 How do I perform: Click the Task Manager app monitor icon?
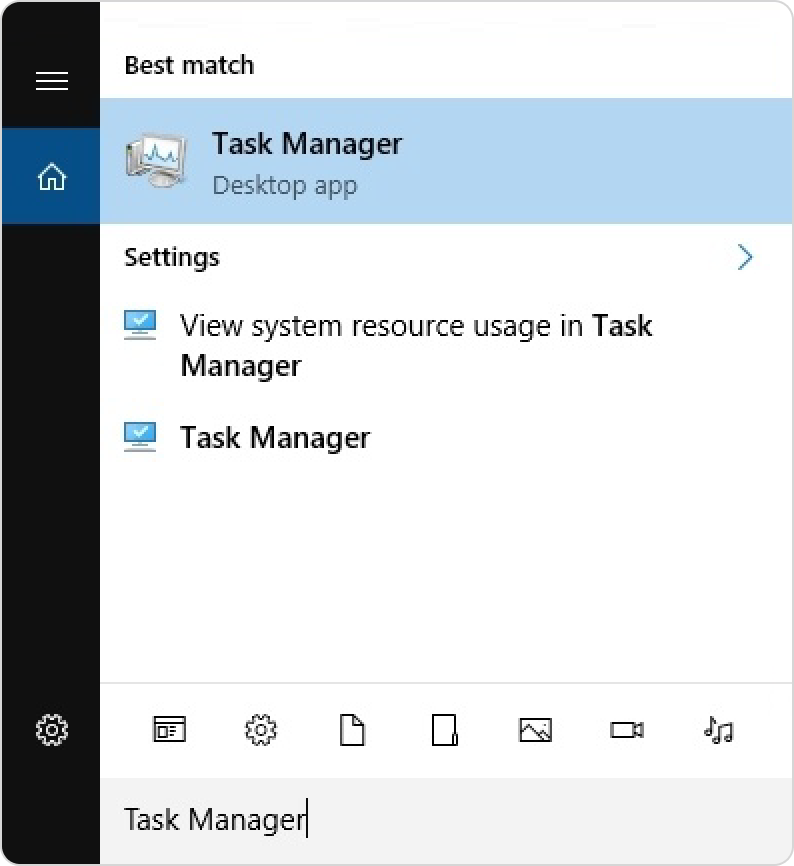click(157, 161)
